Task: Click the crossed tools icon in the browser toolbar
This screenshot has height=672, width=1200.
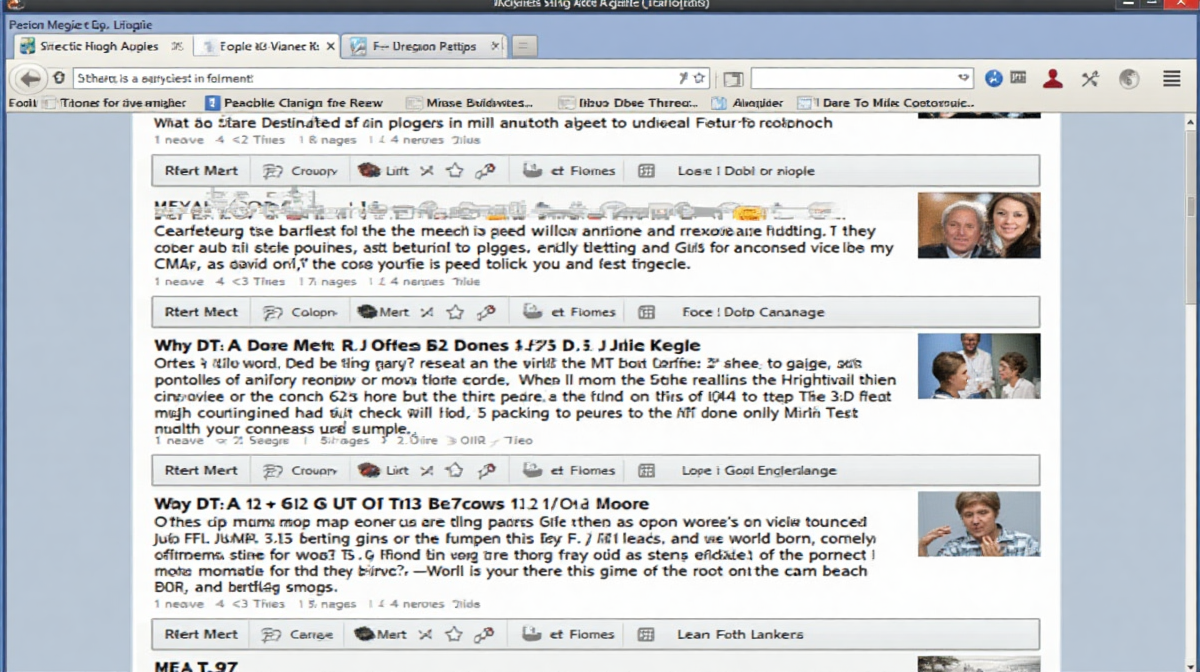Action: (x=1090, y=78)
